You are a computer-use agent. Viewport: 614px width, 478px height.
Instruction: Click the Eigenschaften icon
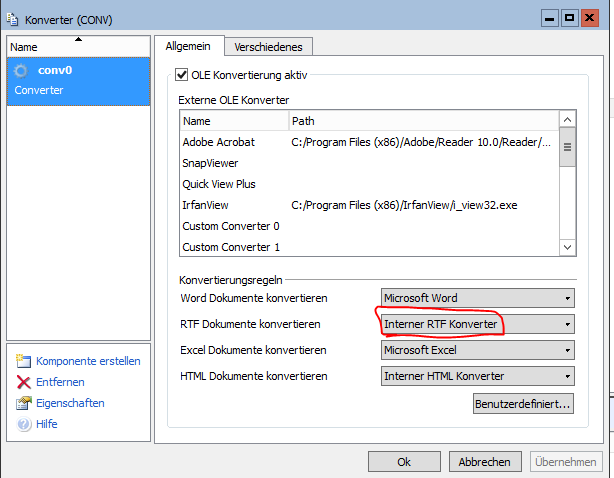click(x=24, y=403)
